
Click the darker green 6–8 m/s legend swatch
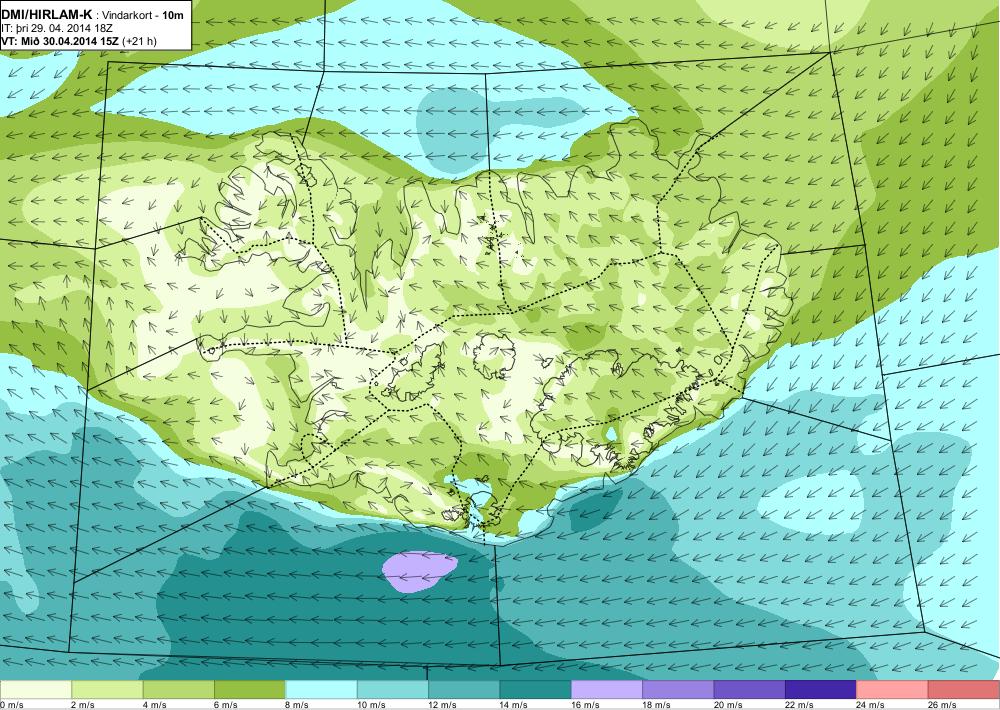250,690
